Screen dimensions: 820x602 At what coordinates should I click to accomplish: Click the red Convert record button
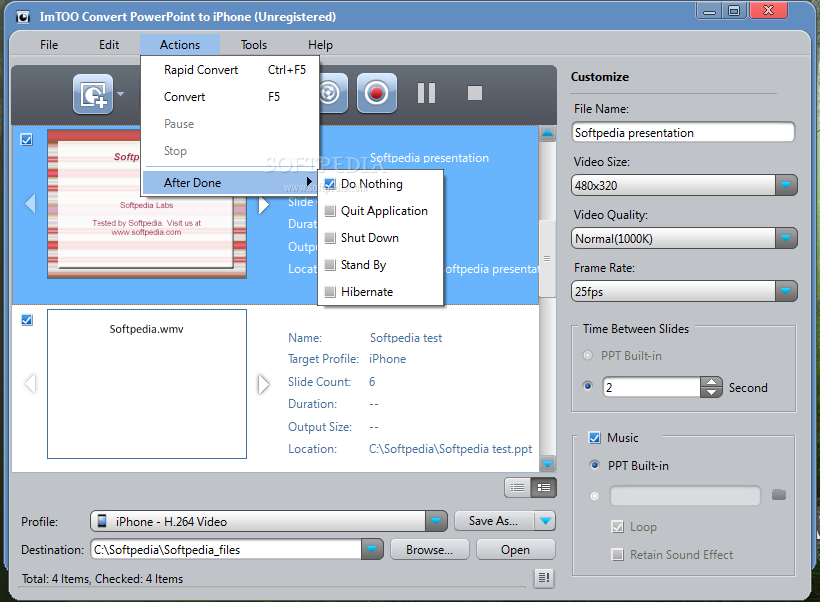(377, 94)
